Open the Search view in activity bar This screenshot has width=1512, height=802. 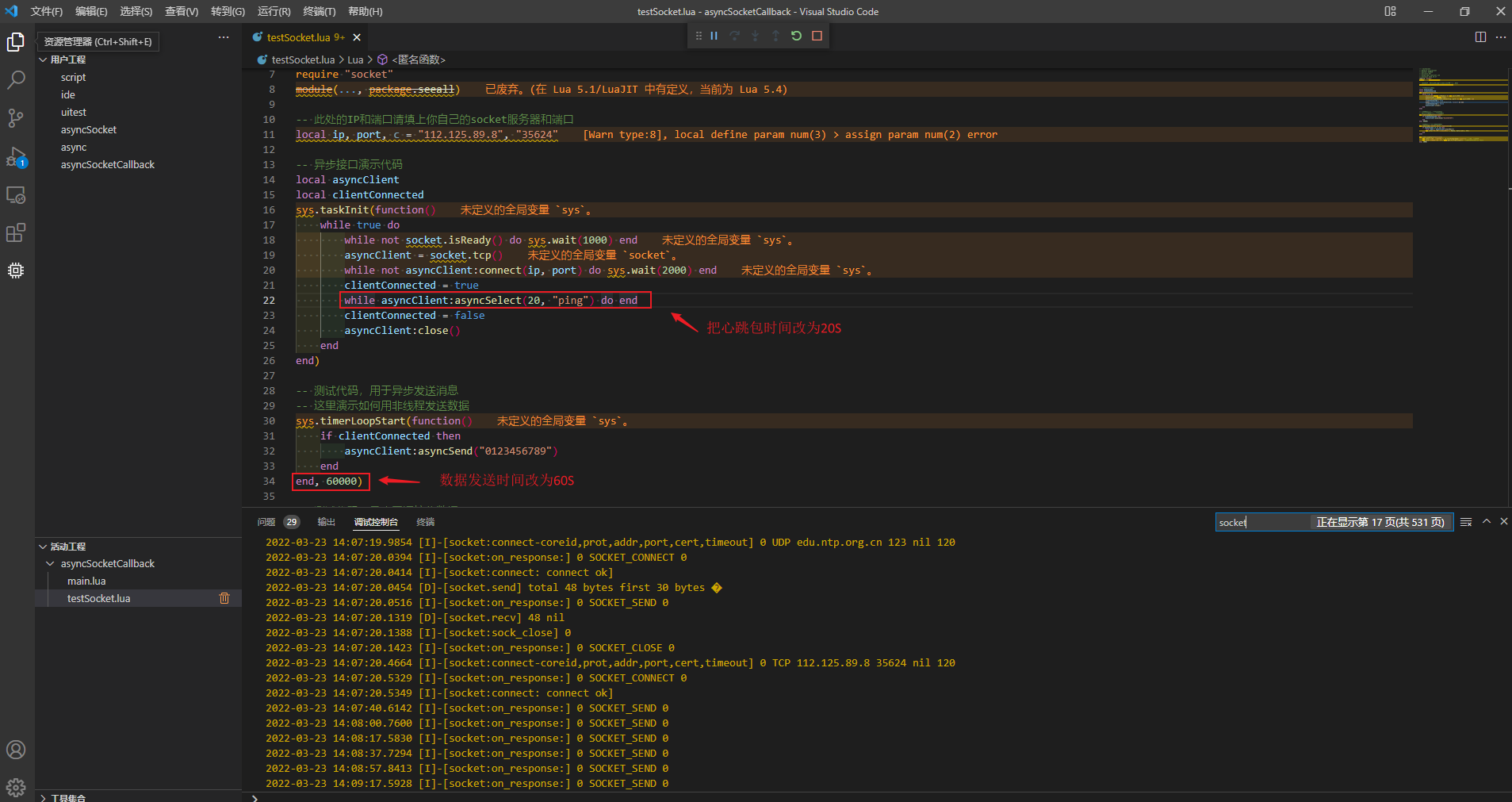click(16, 80)
